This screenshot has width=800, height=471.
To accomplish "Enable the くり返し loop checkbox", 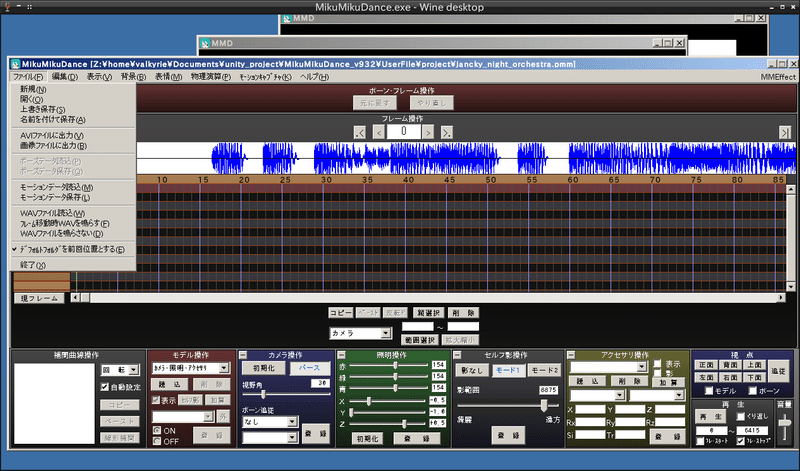I will pyautogui.click(x=740, y=417).
